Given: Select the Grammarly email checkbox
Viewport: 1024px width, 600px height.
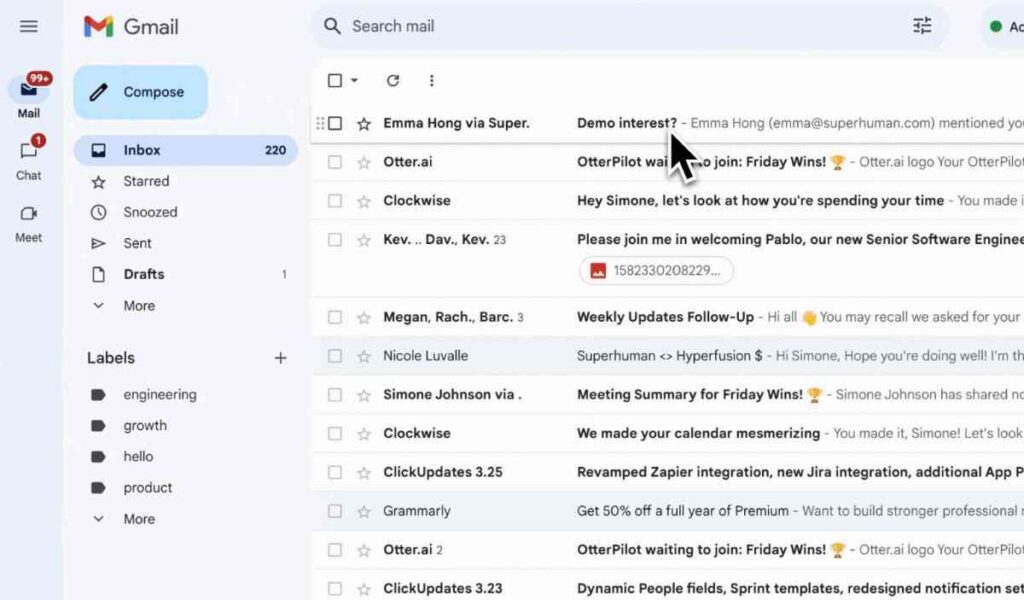Looking at the screenshot, I should [335, 511].
